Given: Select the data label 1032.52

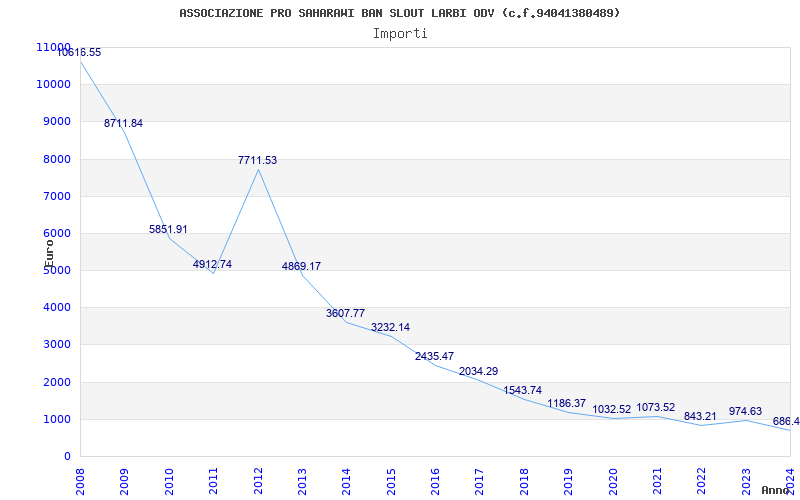Looking at the screenshot, I should (612, 409).
